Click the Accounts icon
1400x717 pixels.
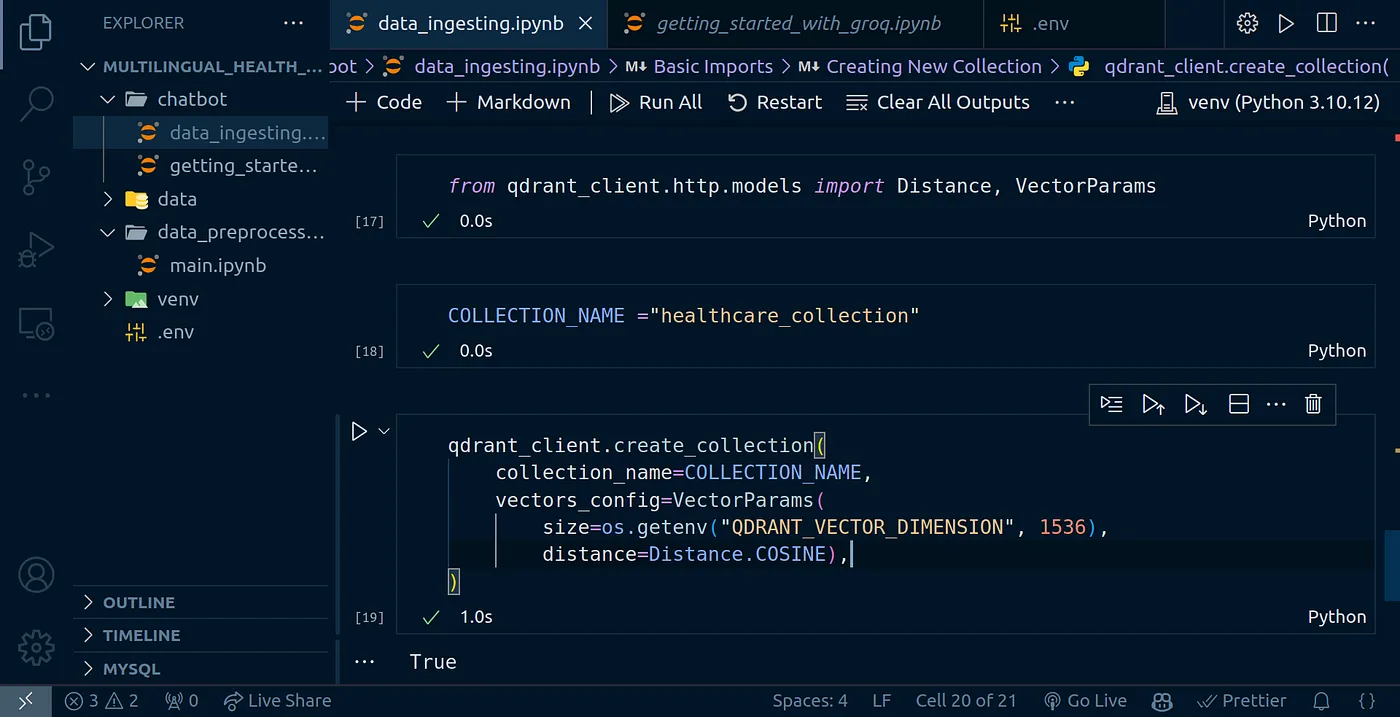(x=36, y=576)
